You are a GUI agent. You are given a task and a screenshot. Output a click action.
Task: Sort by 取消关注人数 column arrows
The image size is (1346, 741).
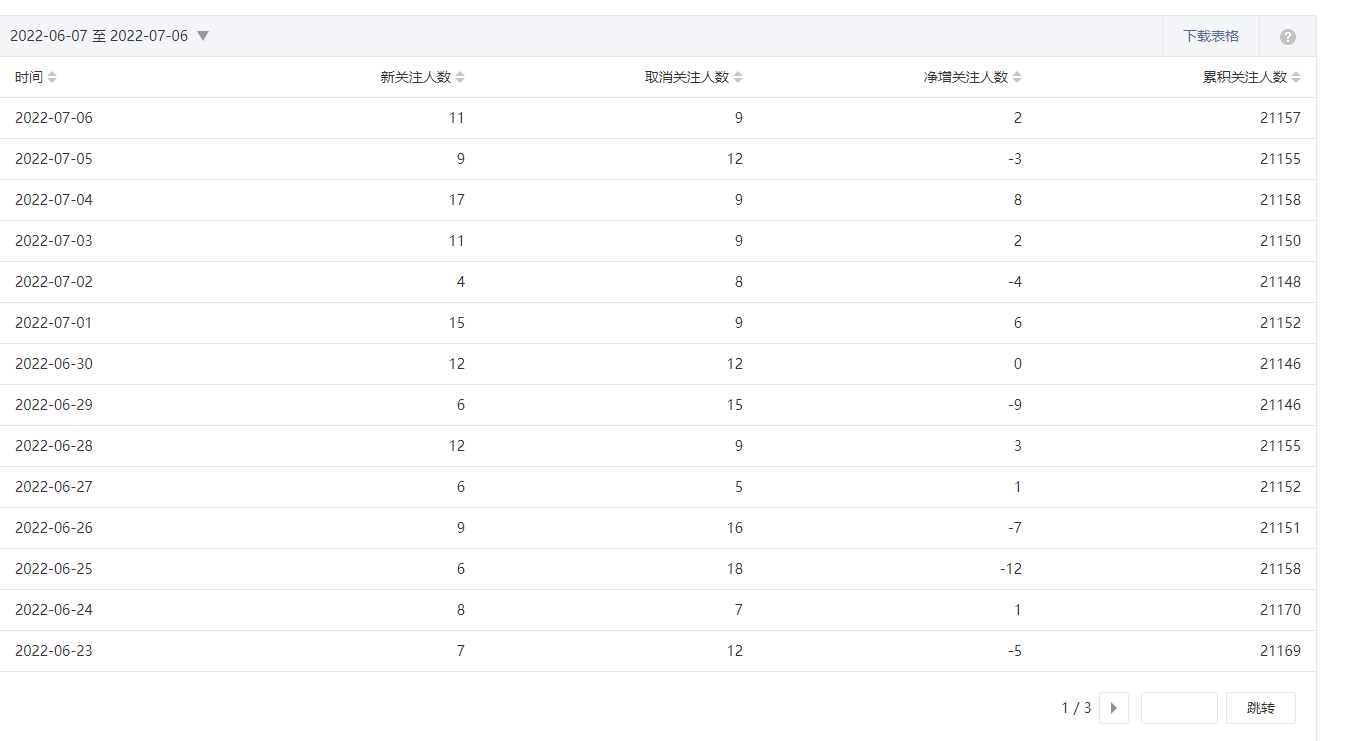click(x=738, y=78)
